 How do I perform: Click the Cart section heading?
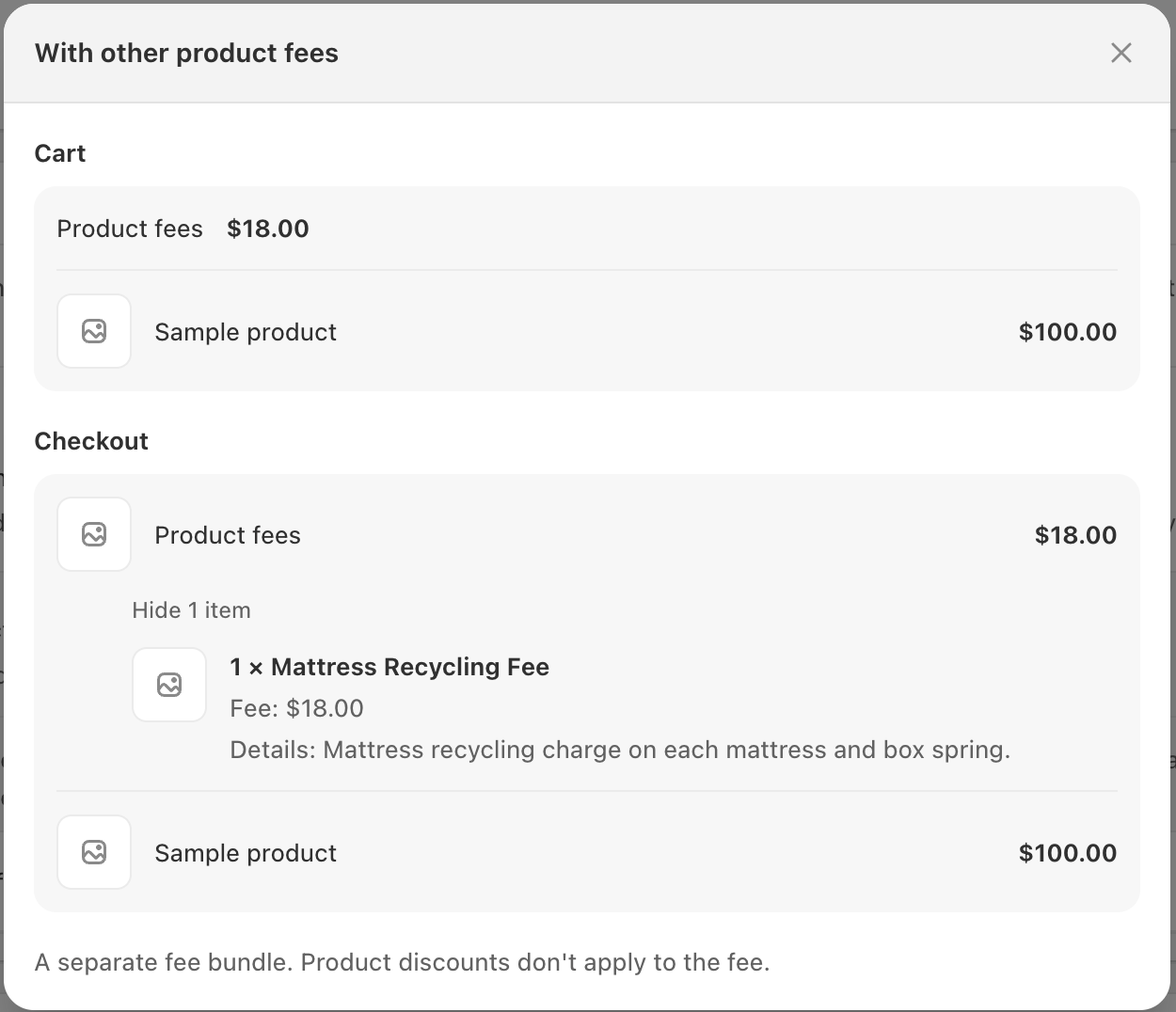[60, 153]
